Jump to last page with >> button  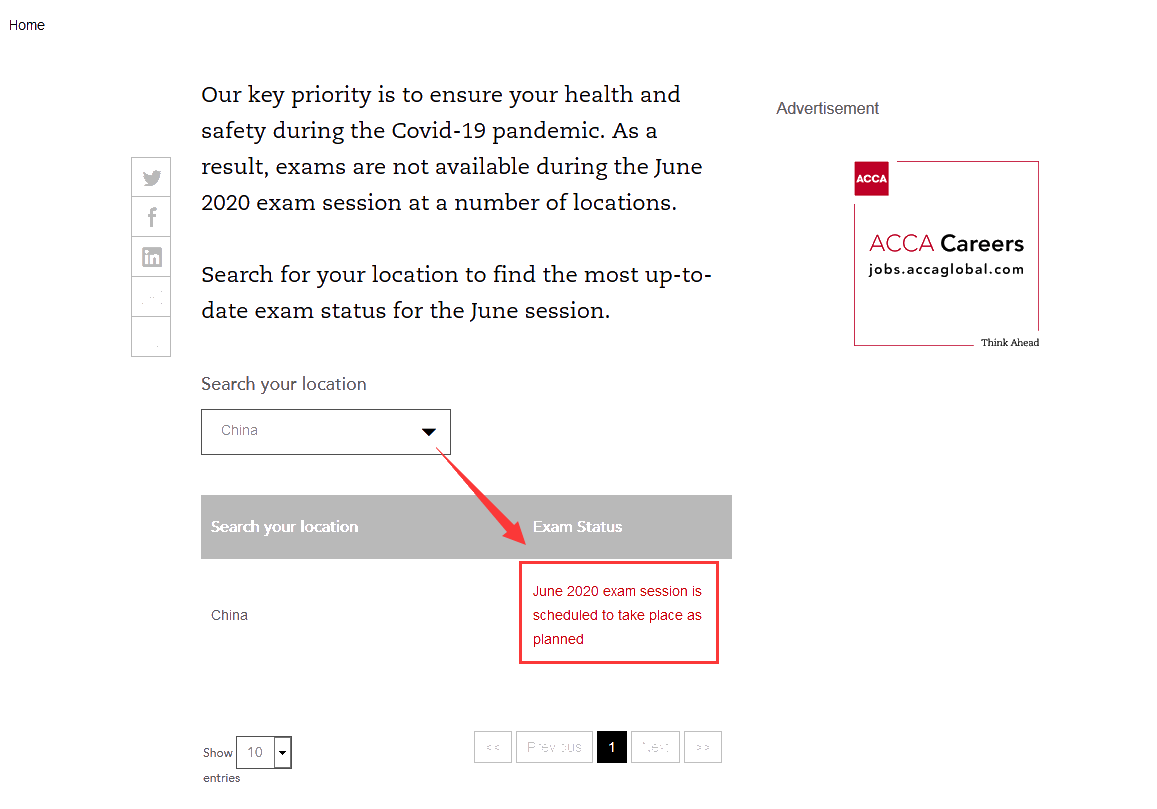point(702,747)
